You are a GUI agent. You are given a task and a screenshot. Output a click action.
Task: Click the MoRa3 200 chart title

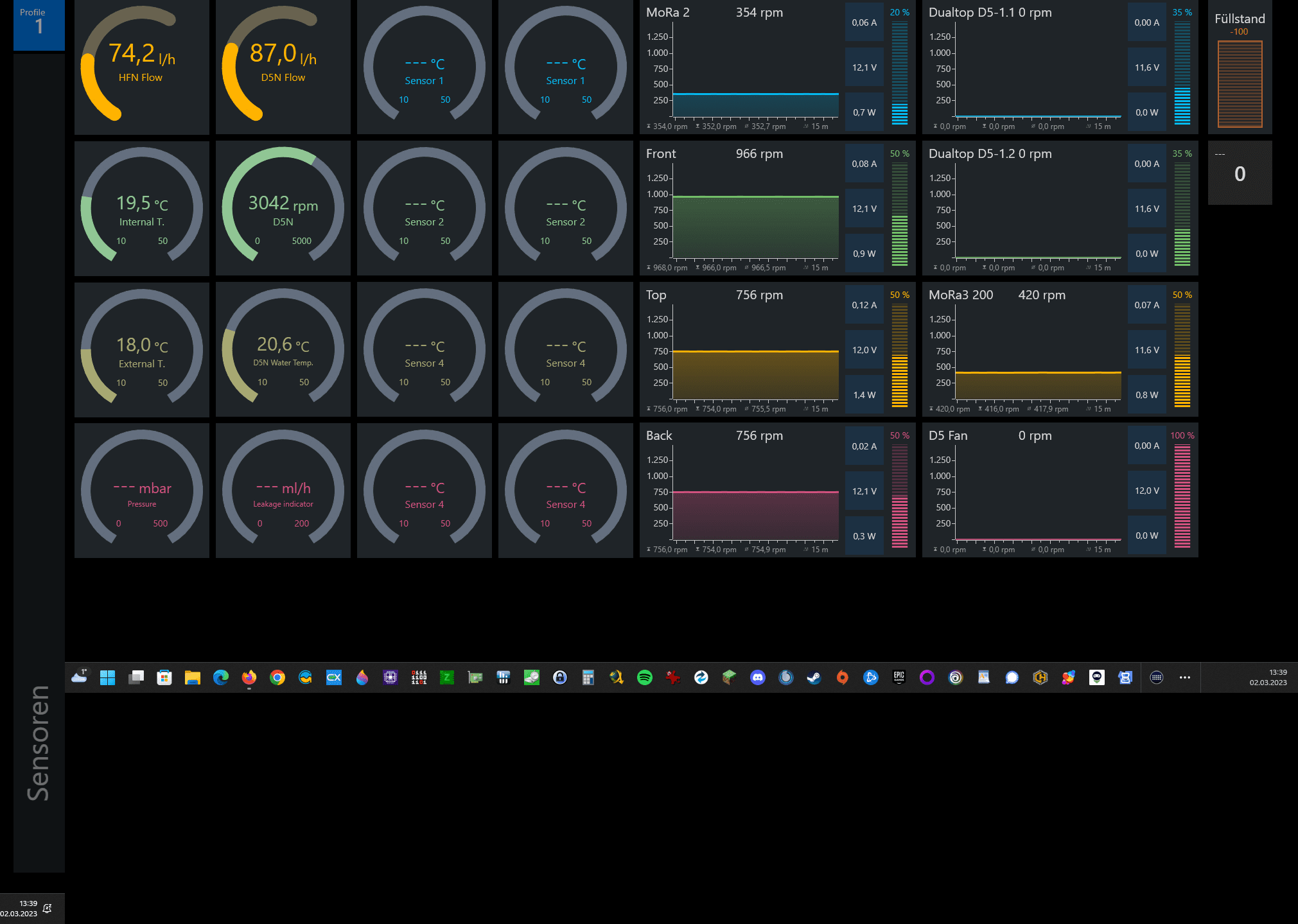[x=961, y=295]
